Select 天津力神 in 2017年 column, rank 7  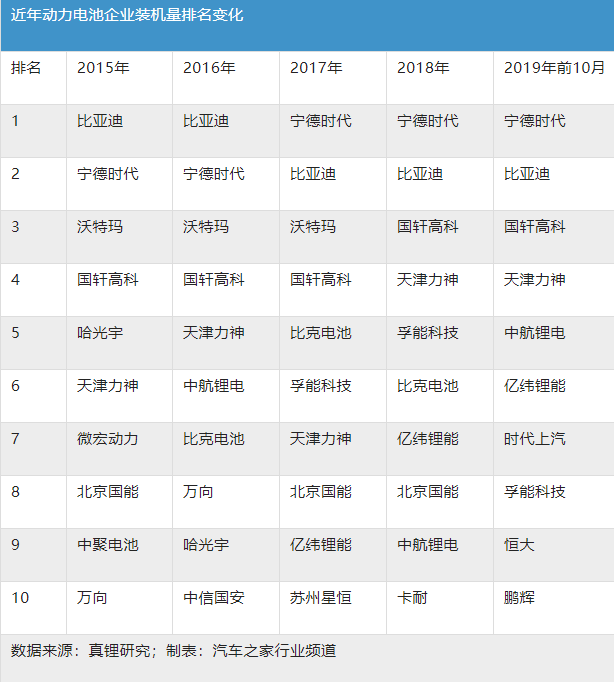pyautogui.click(x=321, y=439)
